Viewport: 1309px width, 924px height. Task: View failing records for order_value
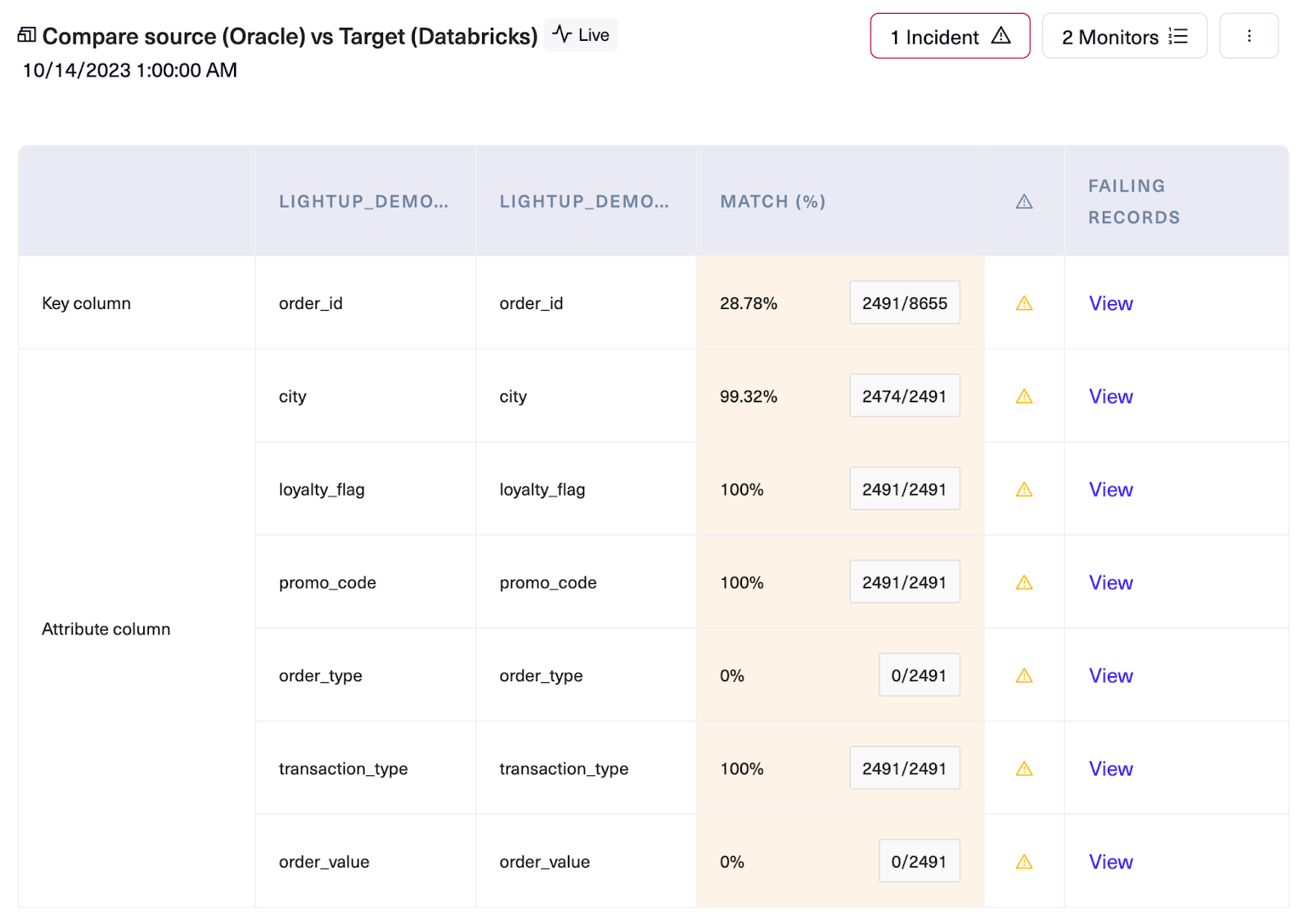click(1110, 861)
